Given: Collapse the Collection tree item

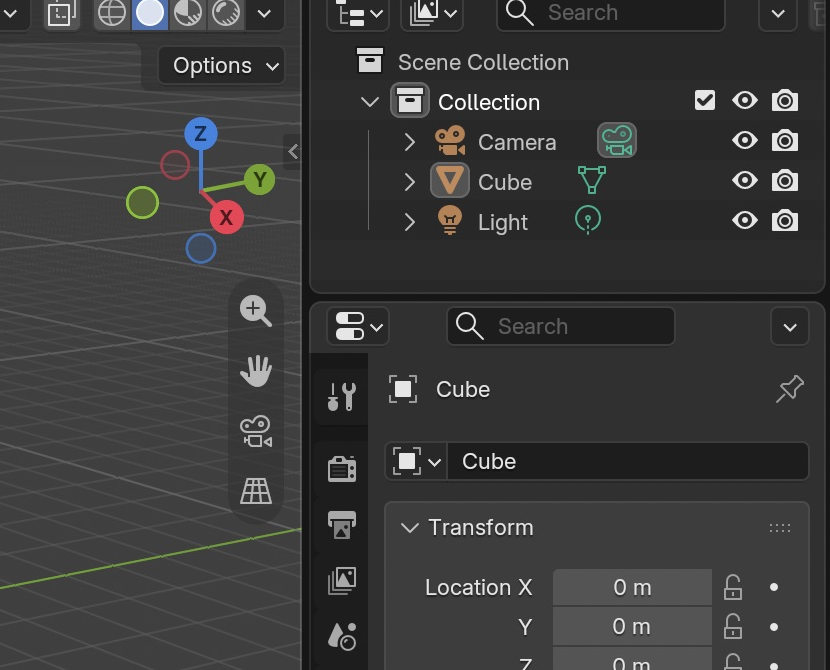Looking at the screenshot, I should tap(369, 102).
